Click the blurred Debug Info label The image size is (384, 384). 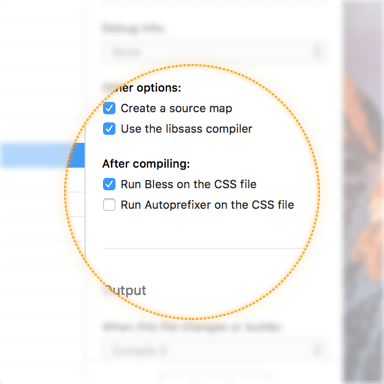point(133,28)
